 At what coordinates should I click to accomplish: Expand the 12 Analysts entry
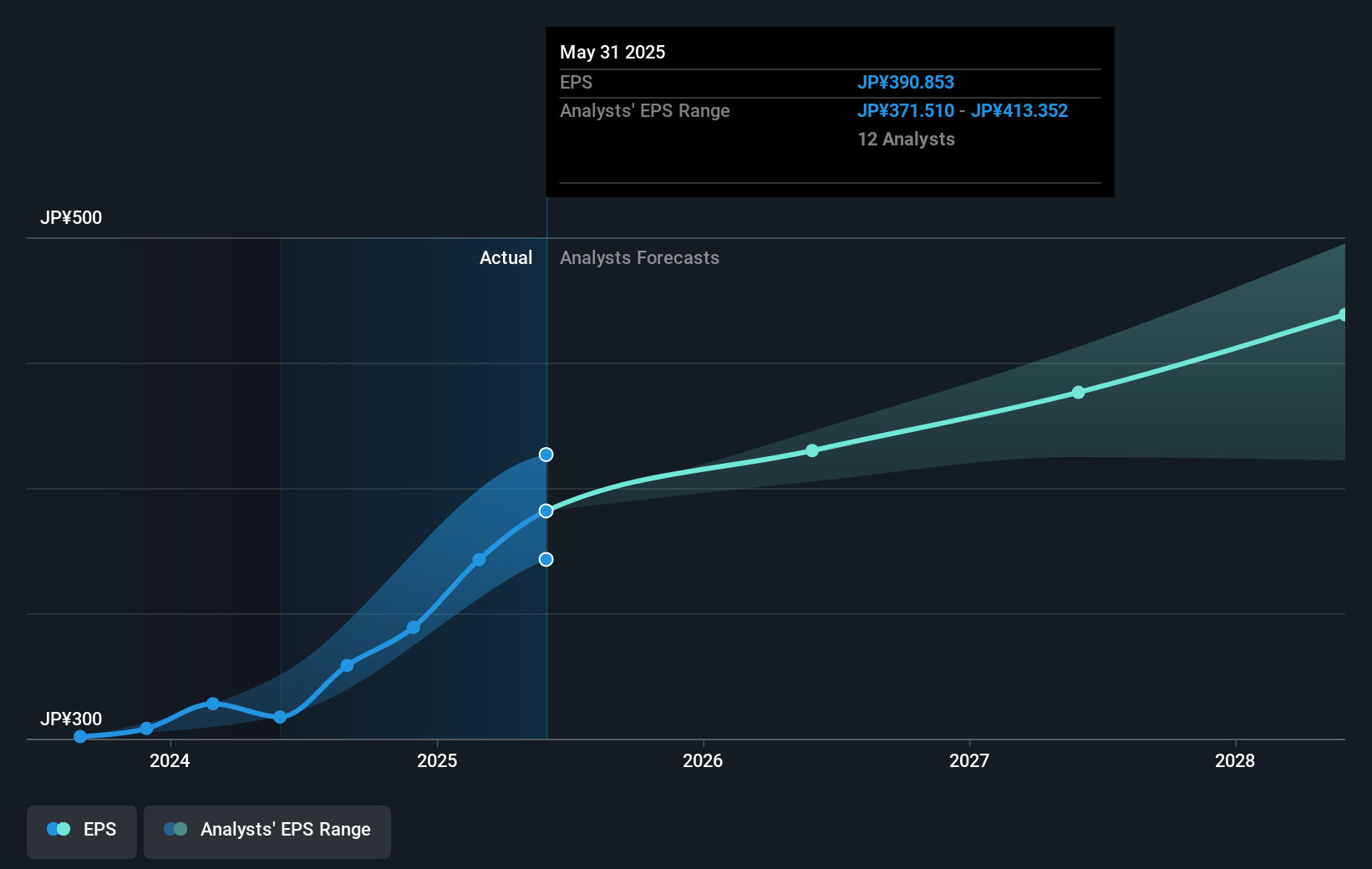[x=905, y=140]
